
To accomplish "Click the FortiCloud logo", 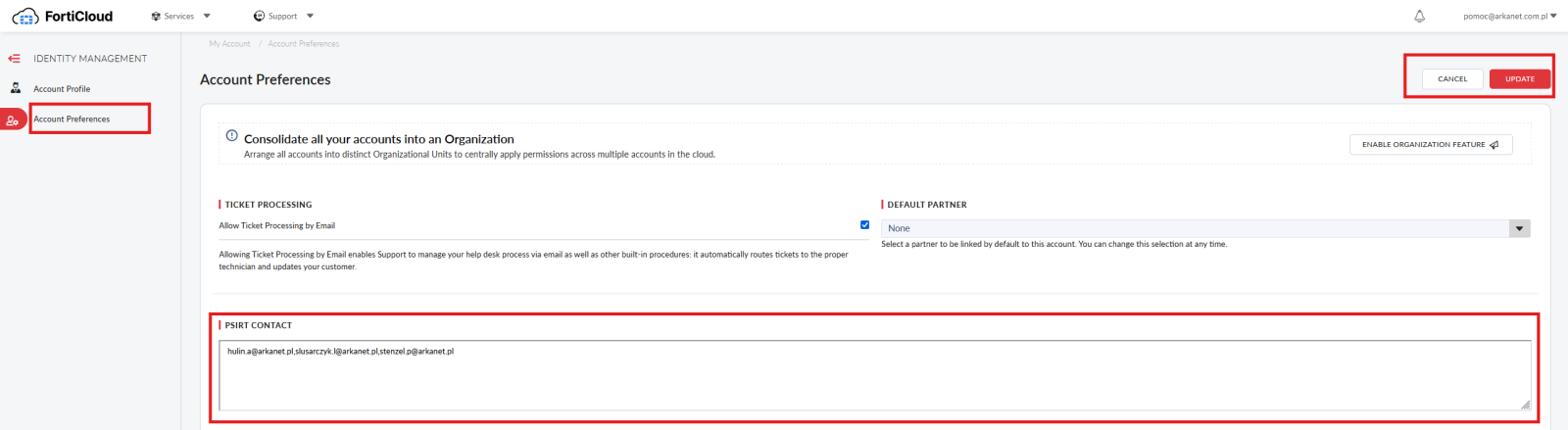I will pyautogui.click(x=63, y=16).
